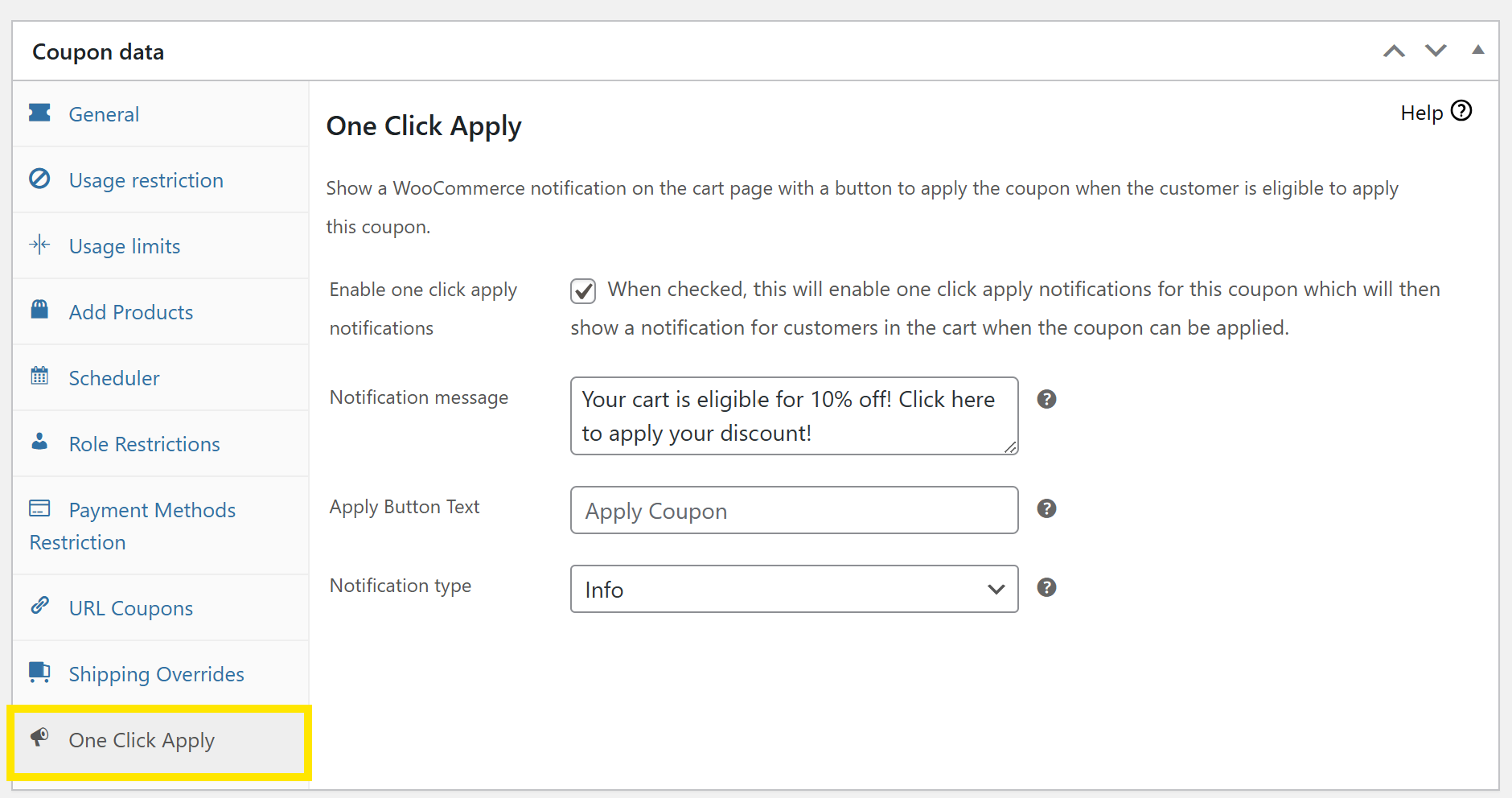Click help tooltip for Notification type

coord(1046,587)
